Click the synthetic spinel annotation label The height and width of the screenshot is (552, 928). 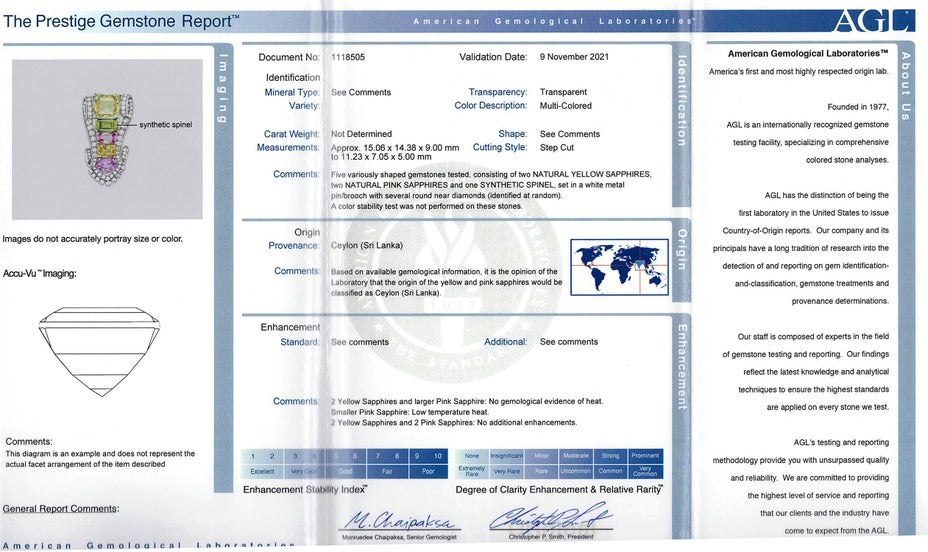166,124
